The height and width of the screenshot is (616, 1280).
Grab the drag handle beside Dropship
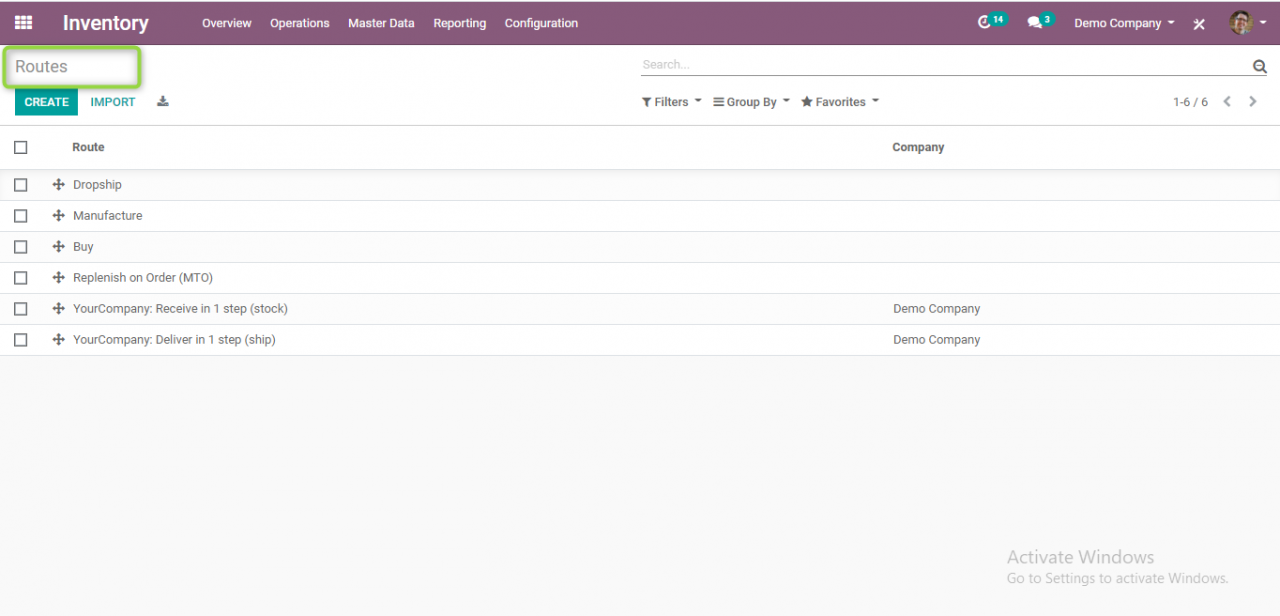click(59, 184)
